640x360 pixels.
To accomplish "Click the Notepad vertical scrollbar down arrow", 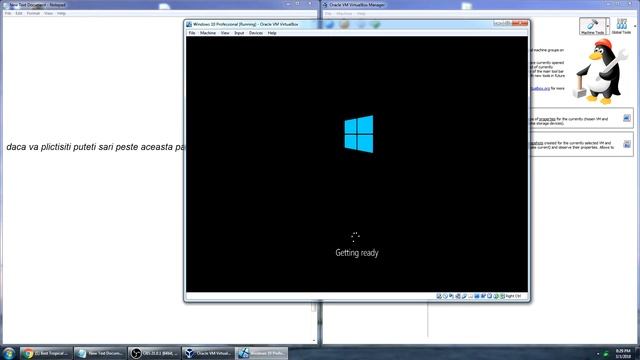I will pos(314,340).
